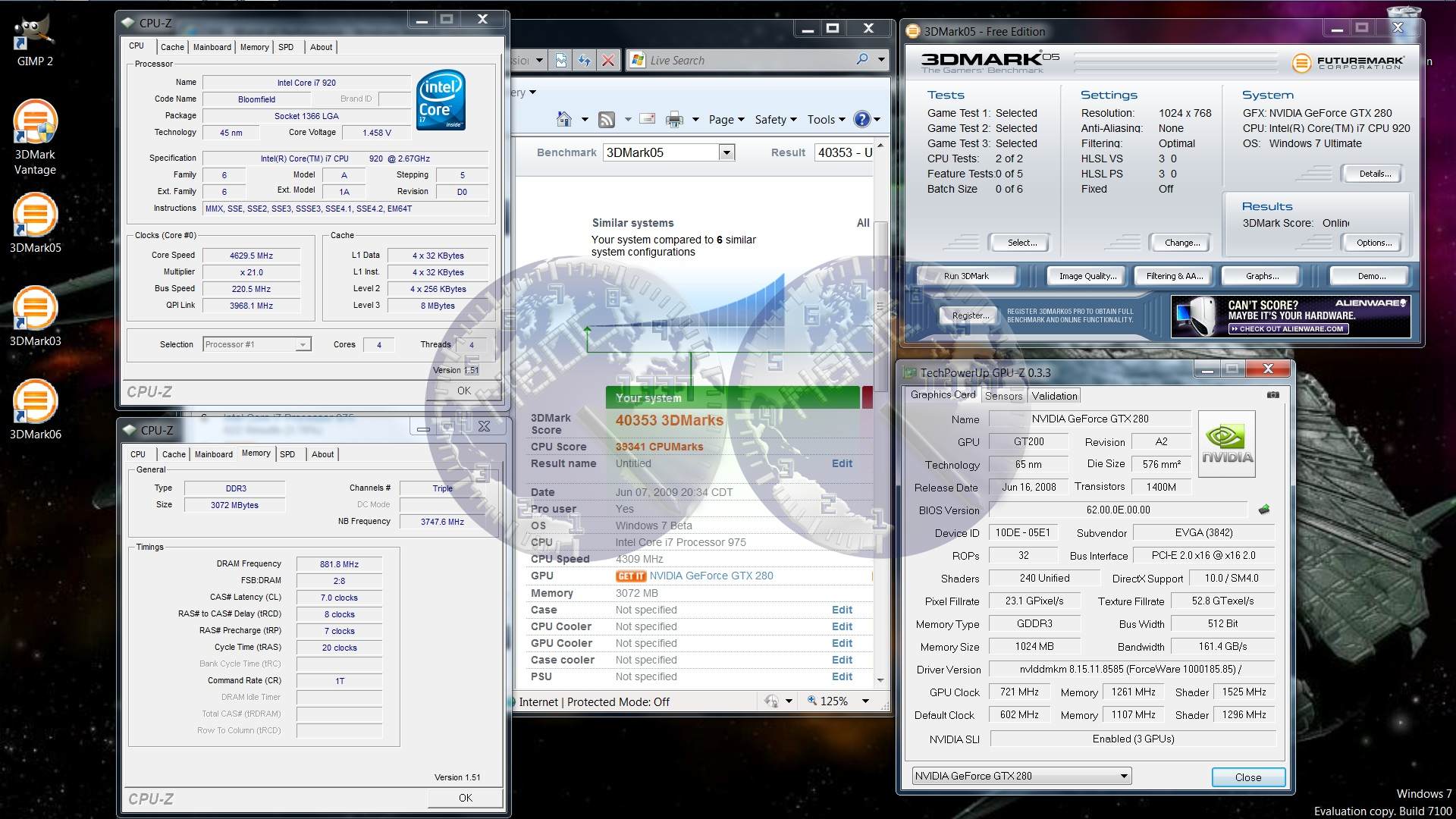Expand the browser Page menu
Image resolution: width=1456 pixels, height=819 pixels.
[x=726, y=119]
